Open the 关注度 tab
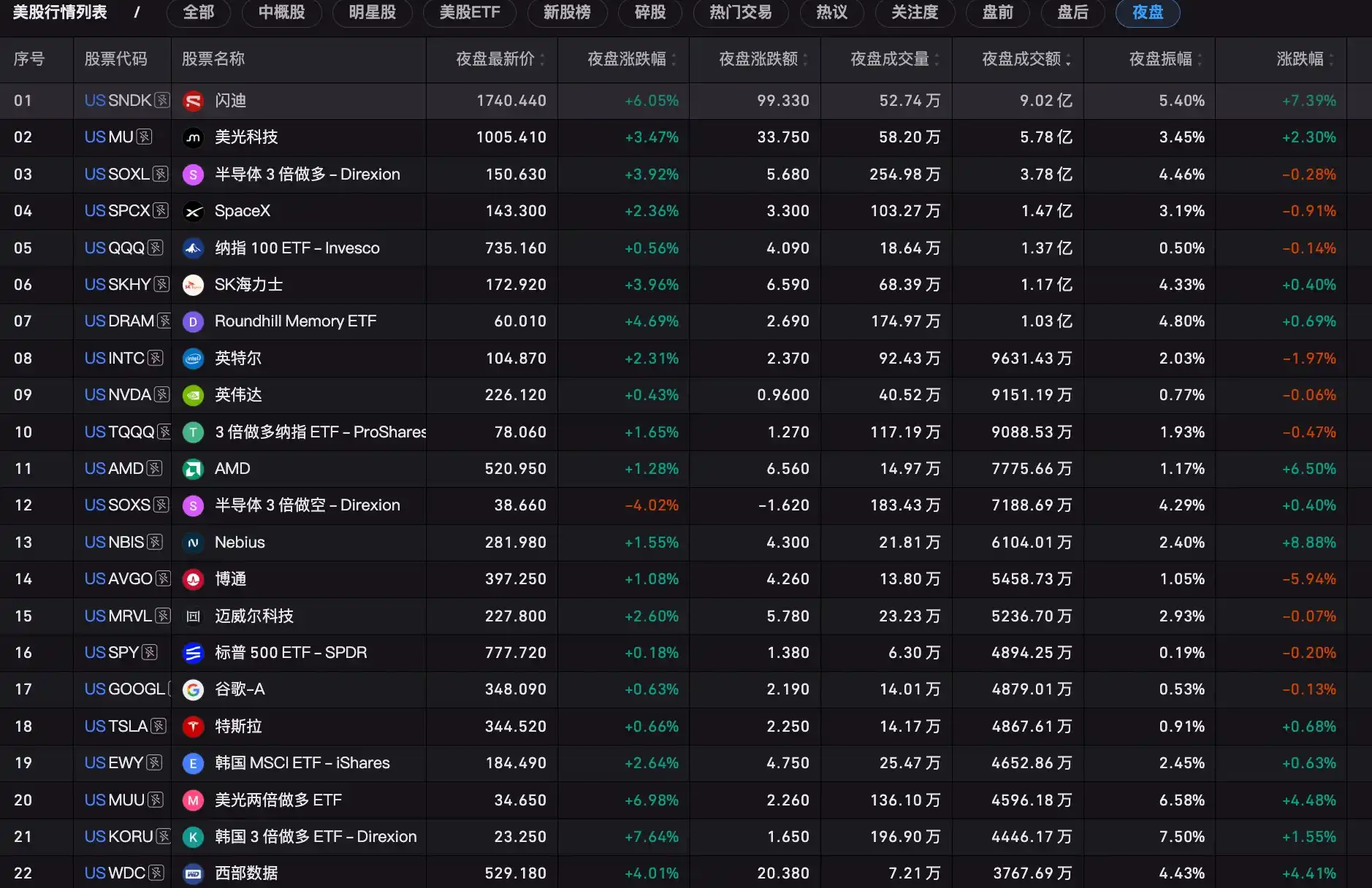Viewport: 1372px width, 888px height. (x=915, y=12)
